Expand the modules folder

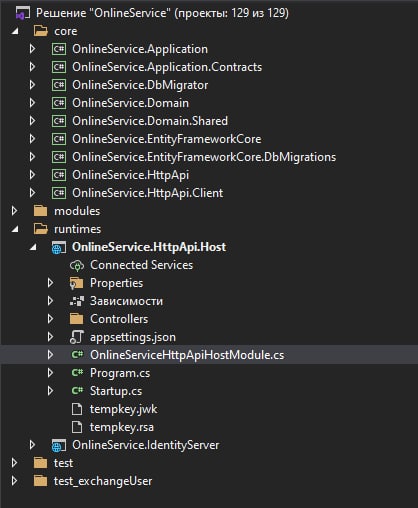14,211
